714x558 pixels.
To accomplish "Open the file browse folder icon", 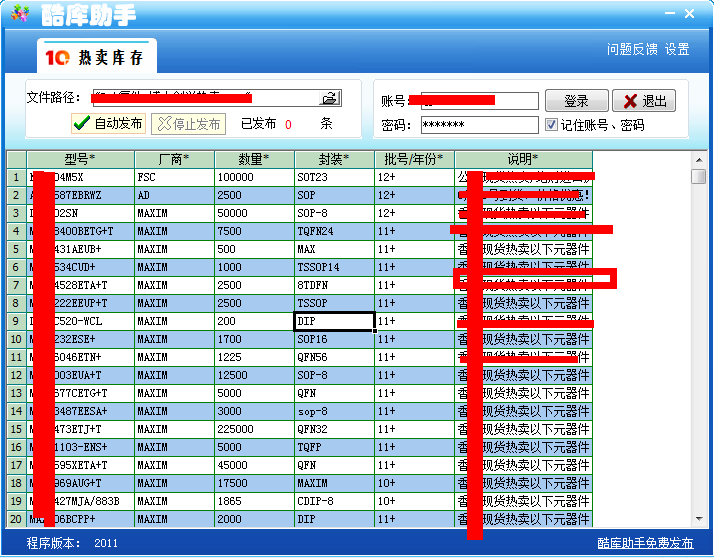I will [x=331, y=98].
